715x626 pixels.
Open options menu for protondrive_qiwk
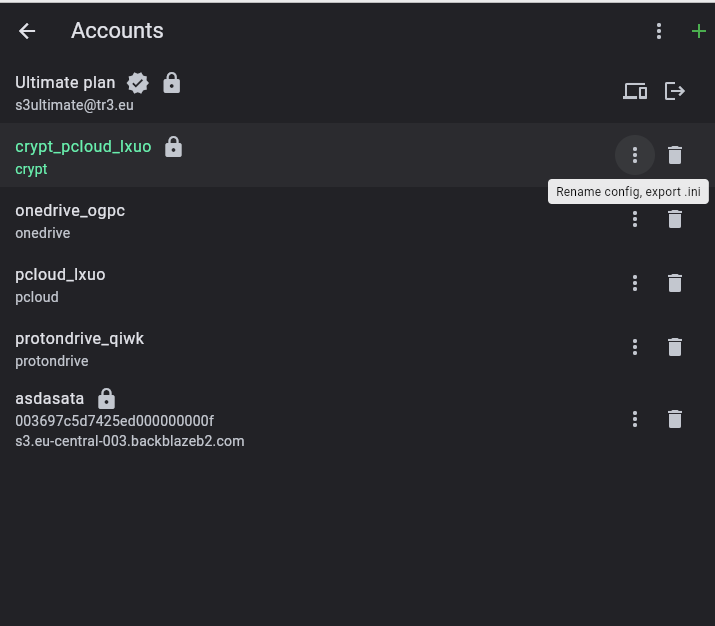tap(635, 347)
